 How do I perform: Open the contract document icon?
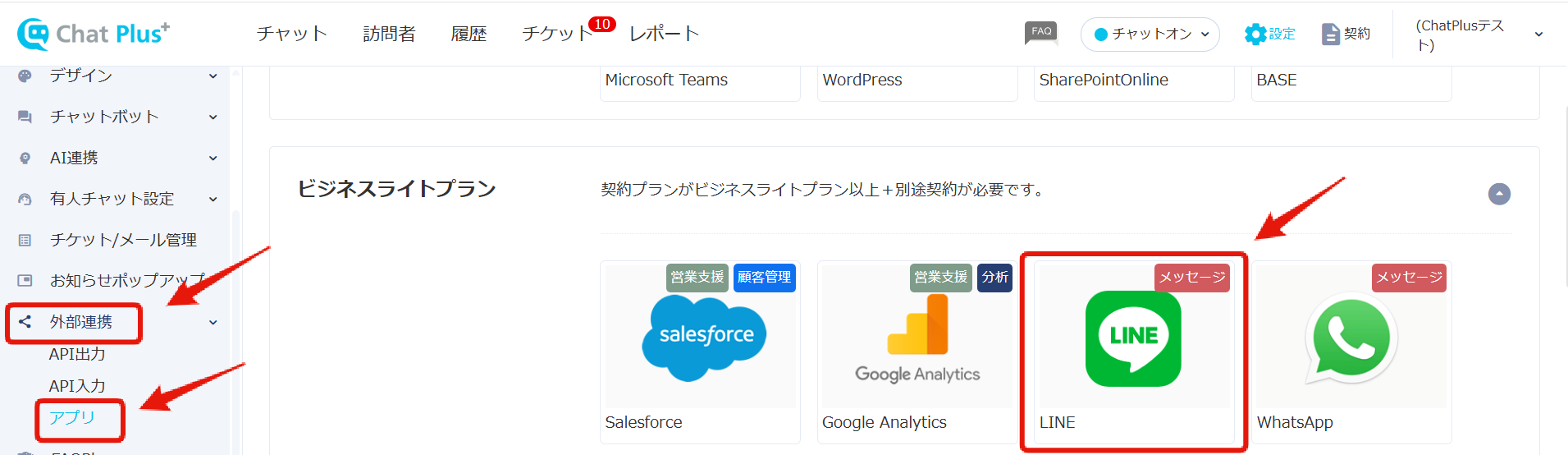point(1330,34)
